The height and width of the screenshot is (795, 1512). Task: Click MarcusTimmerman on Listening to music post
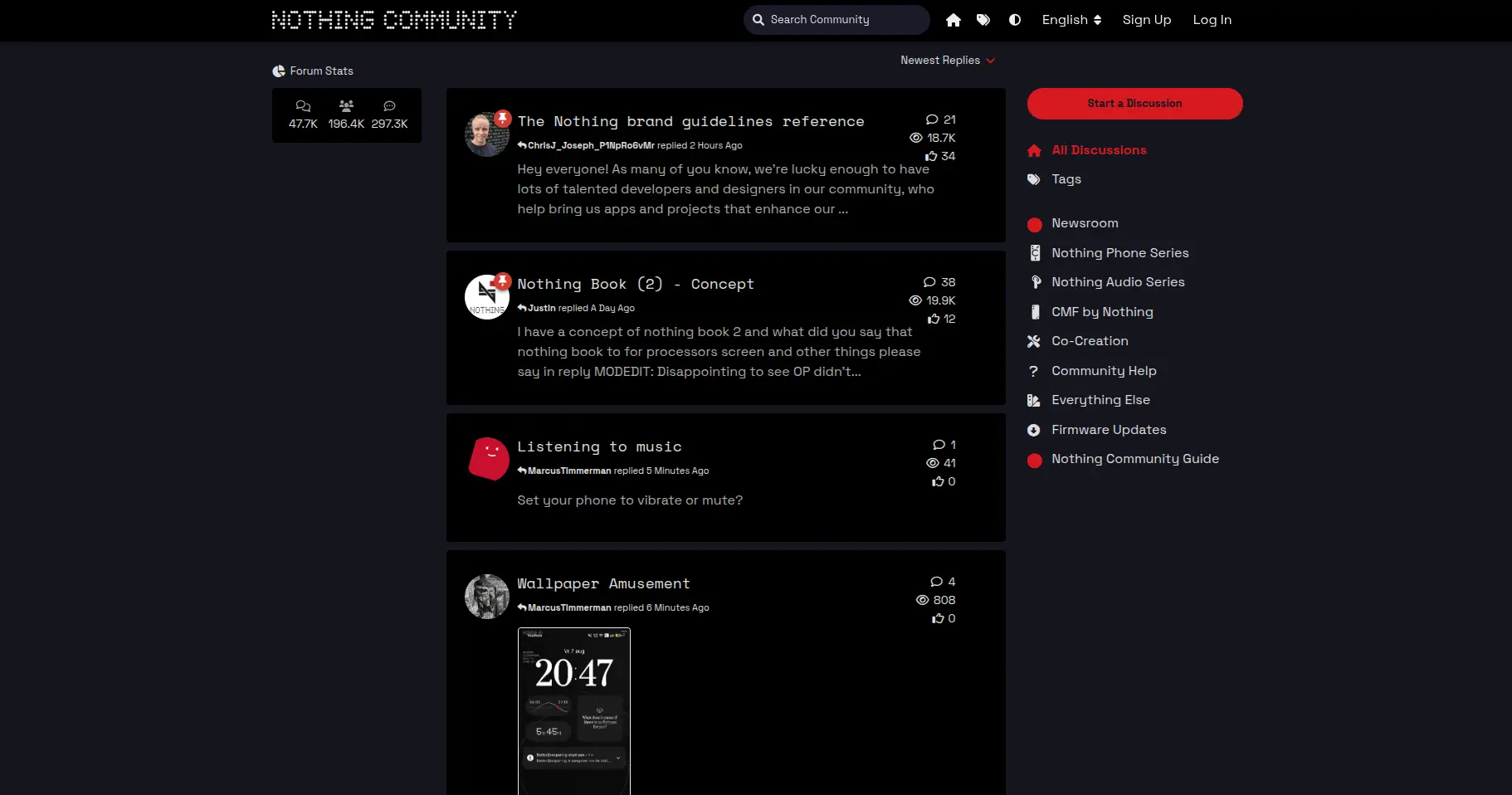[x=569, y=471]
